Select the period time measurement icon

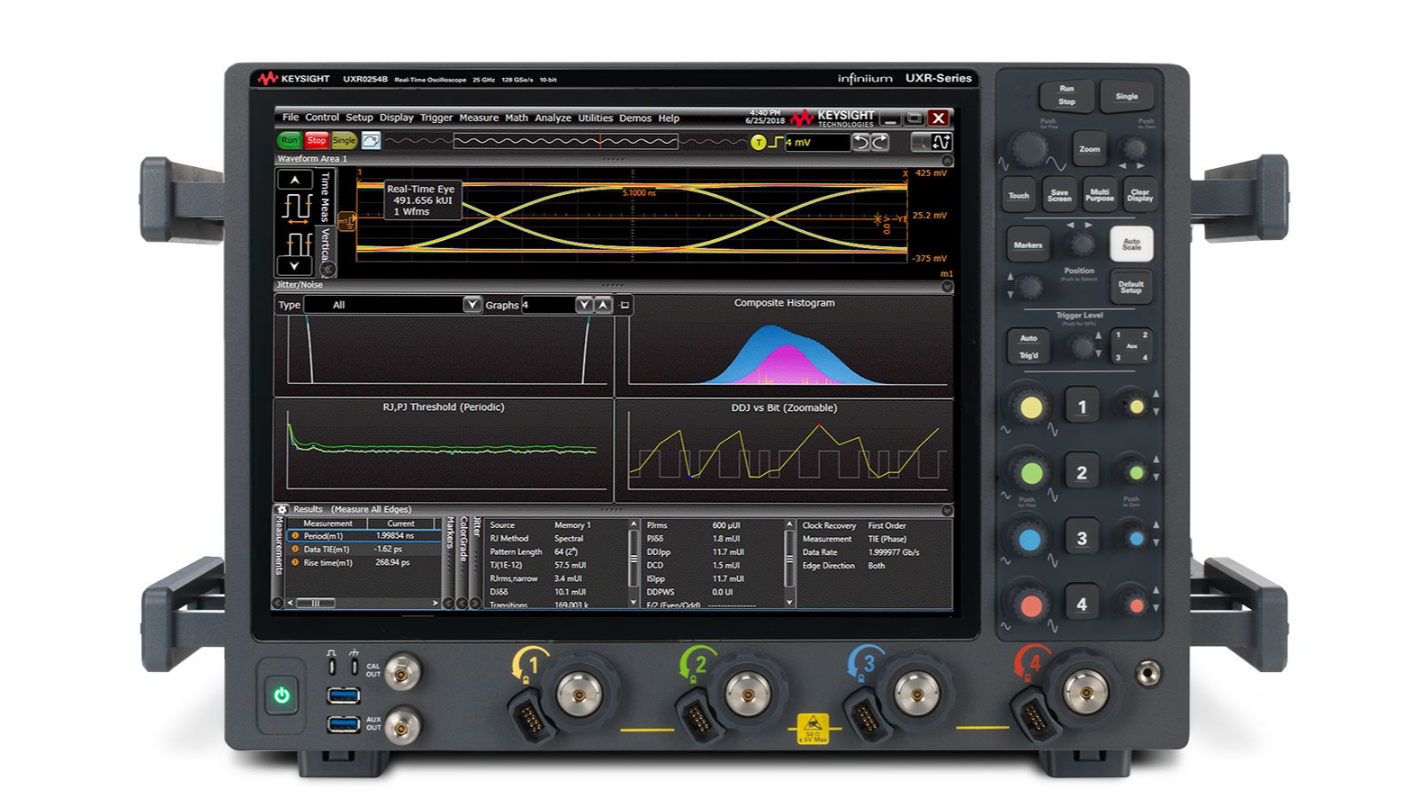click(x=296, y=208)
